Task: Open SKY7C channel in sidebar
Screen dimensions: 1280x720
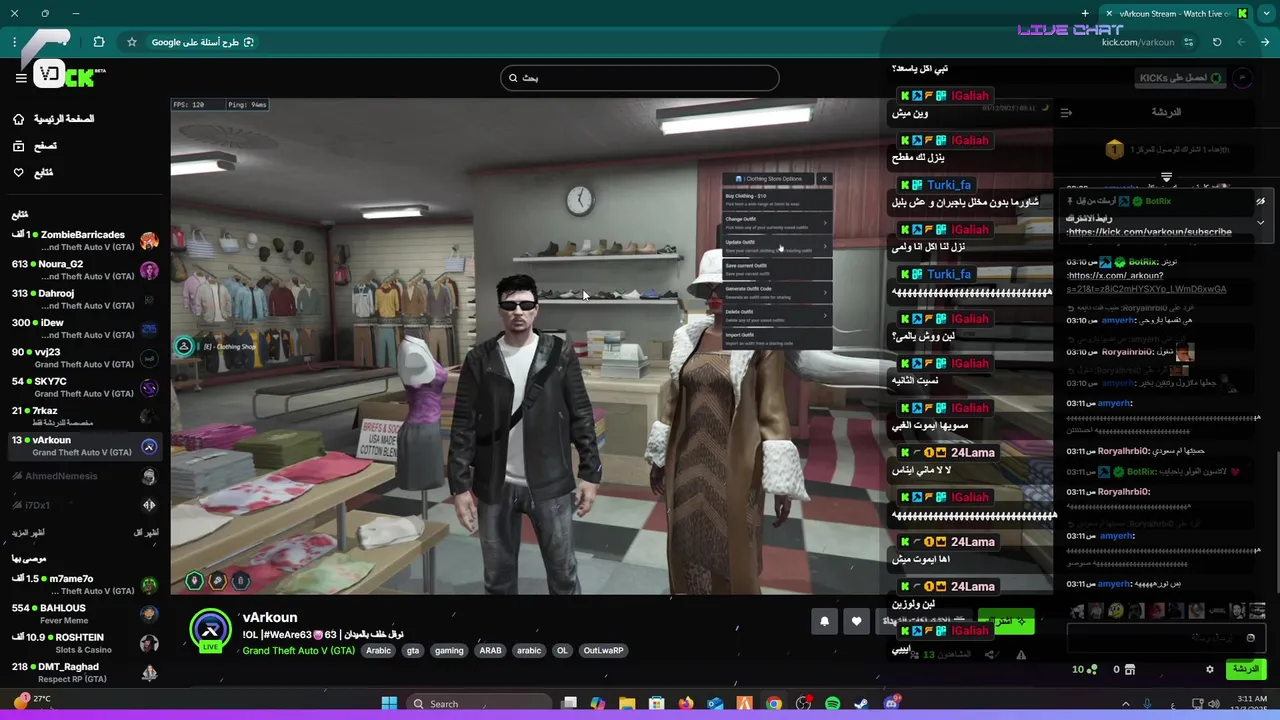Action: tap(85, 387)
